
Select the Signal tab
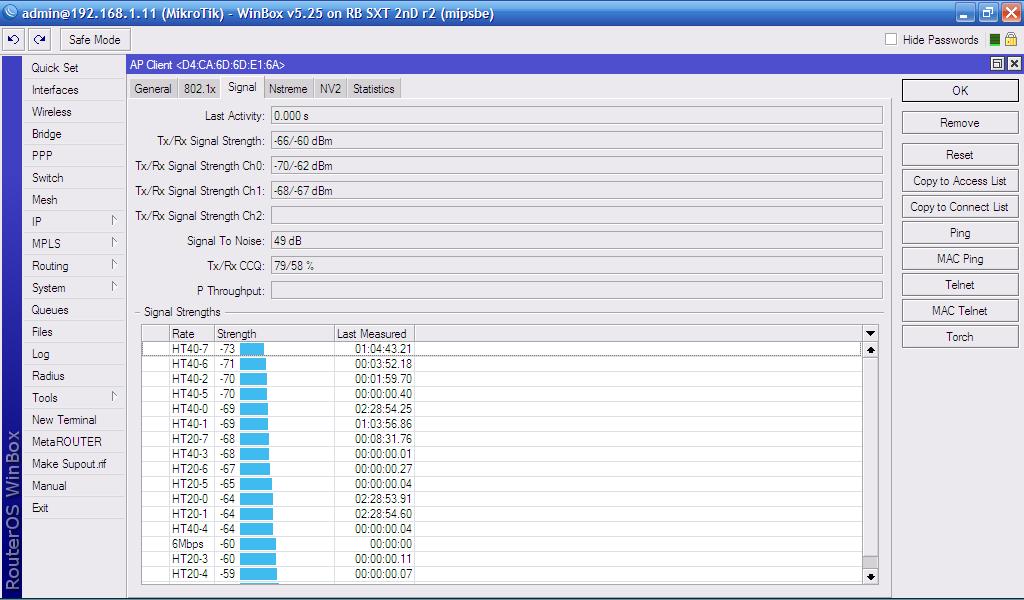(x=242, y=87)
